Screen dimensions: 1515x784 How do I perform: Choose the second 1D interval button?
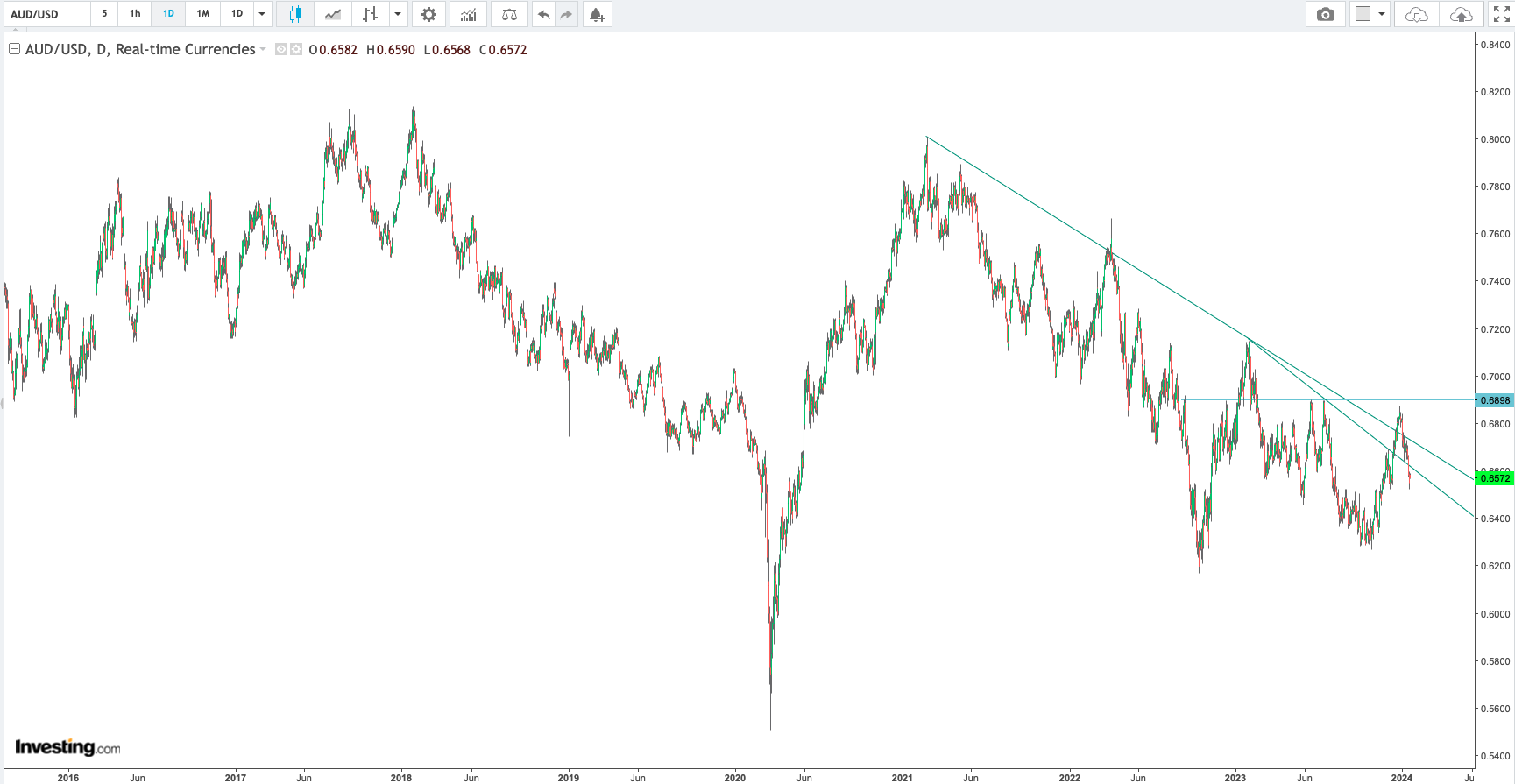tap(237, 14)
